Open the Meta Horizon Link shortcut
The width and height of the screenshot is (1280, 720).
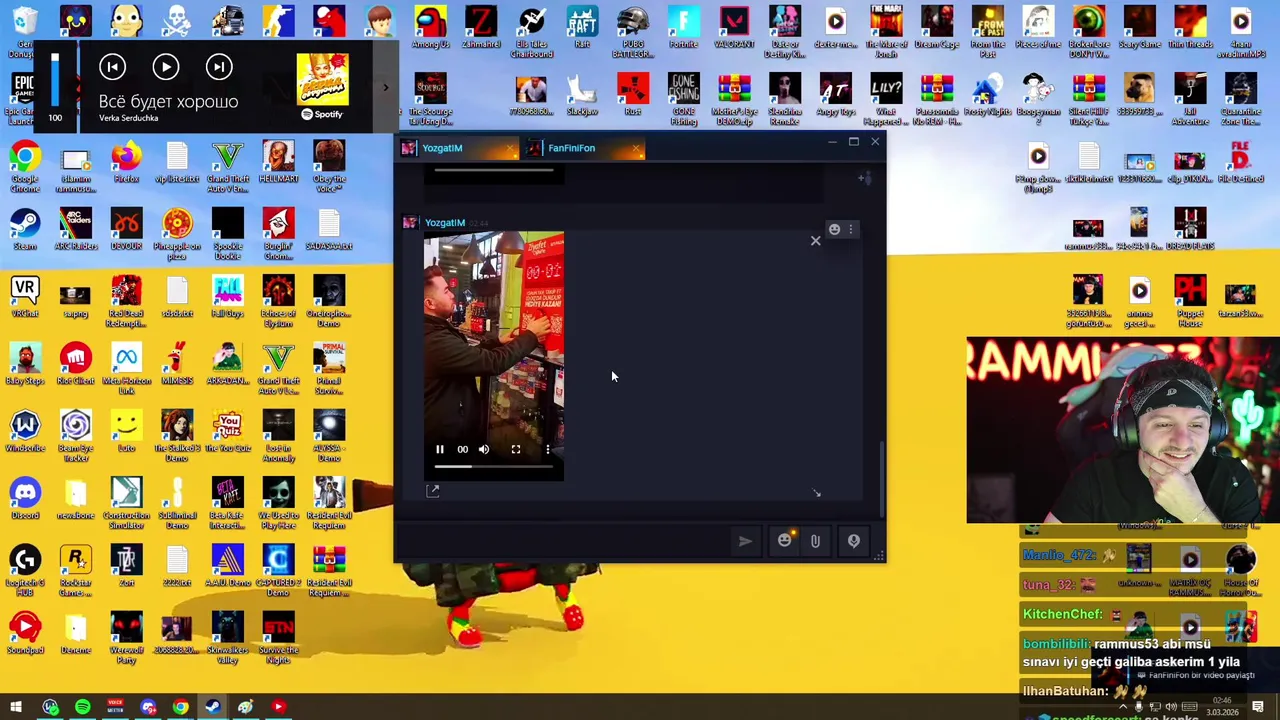pyautogui.click(x=126, y=368)
